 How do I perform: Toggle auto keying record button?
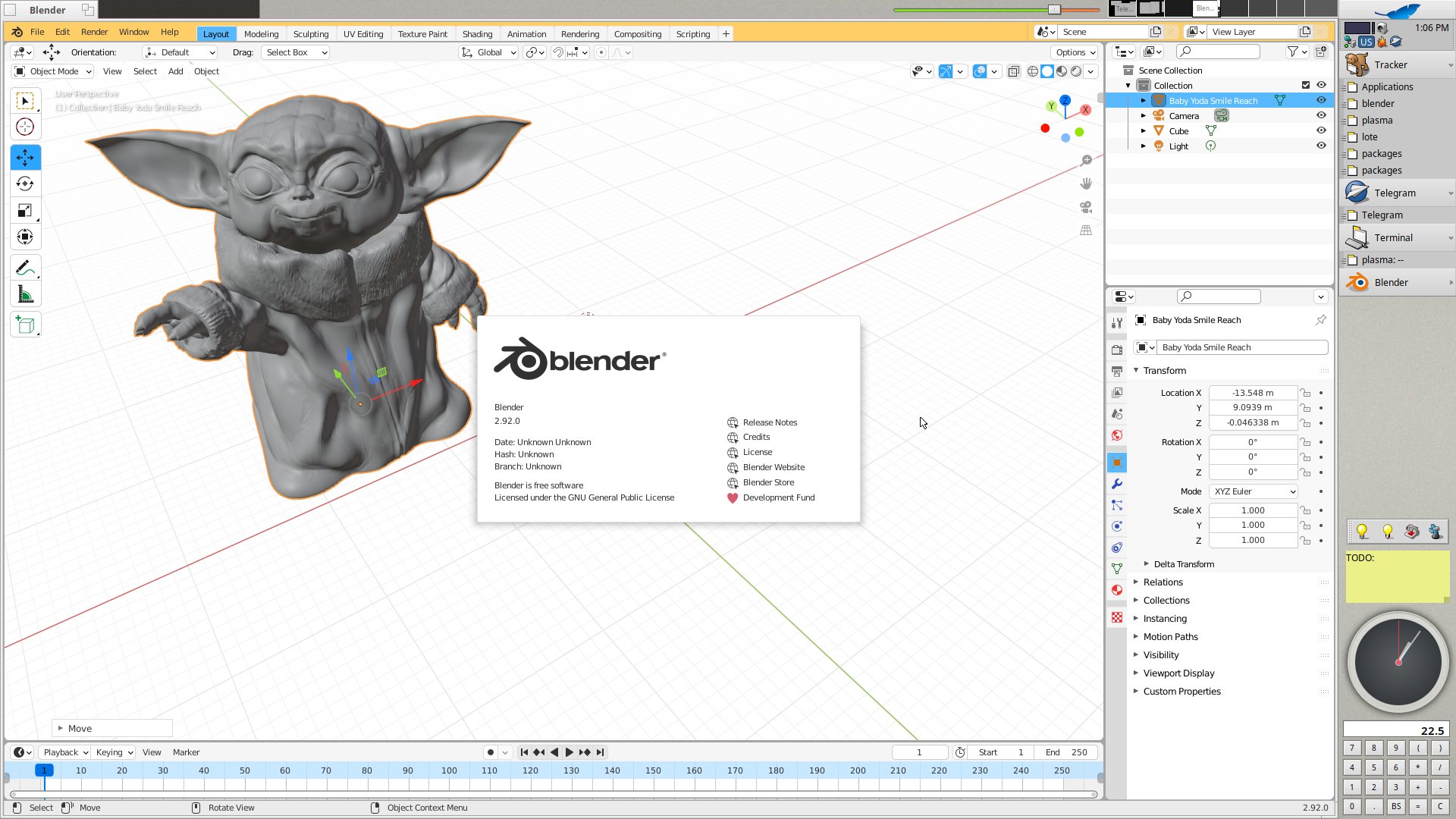[x=491, y=752]
